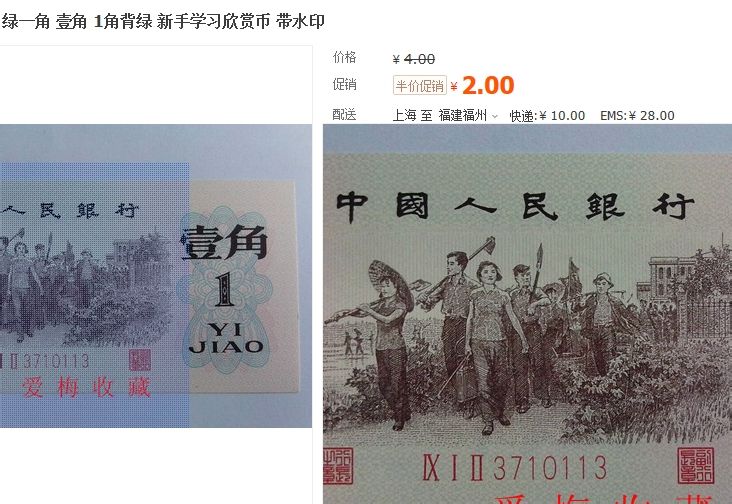Click the small chevron after 福建福州

pos(495,116)
